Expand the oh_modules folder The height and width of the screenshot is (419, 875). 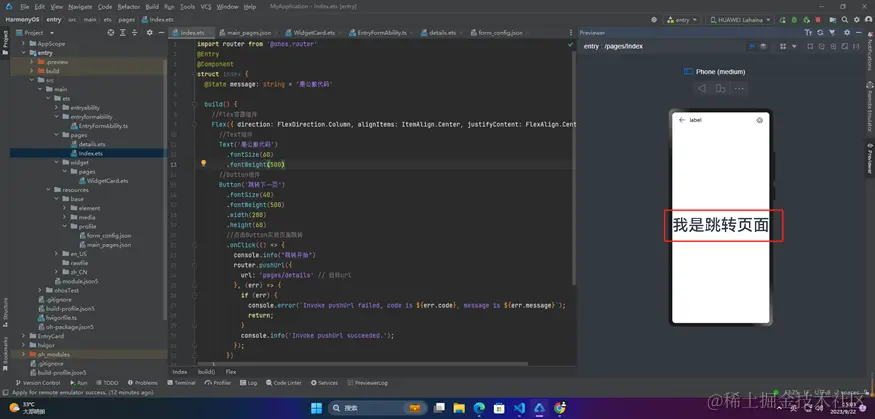coord(23,354)
